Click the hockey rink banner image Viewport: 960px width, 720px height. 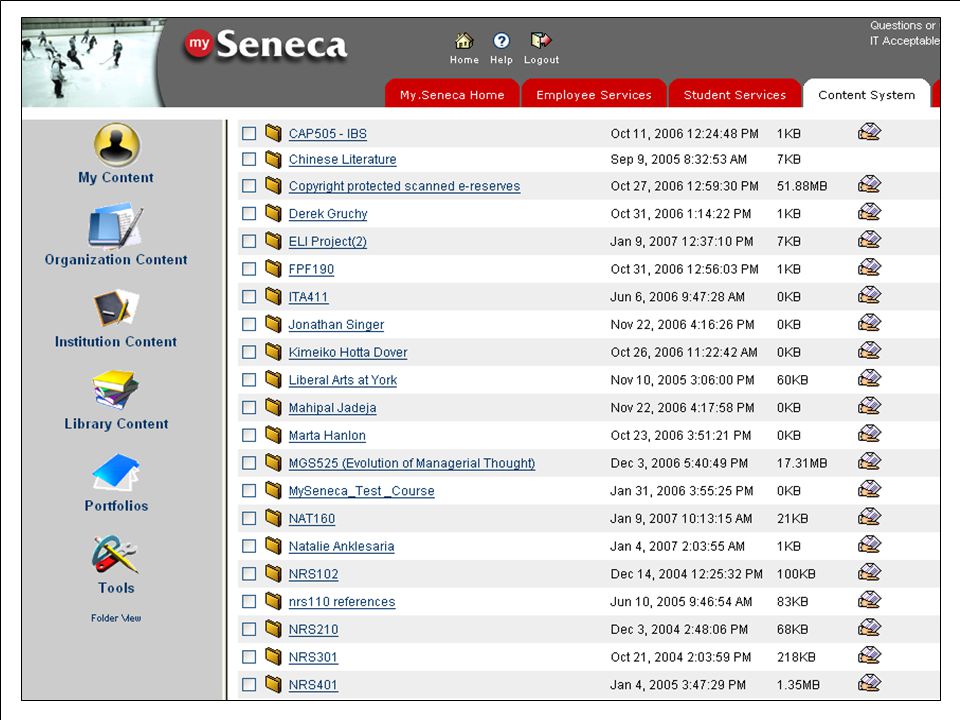tap(92, 62)
